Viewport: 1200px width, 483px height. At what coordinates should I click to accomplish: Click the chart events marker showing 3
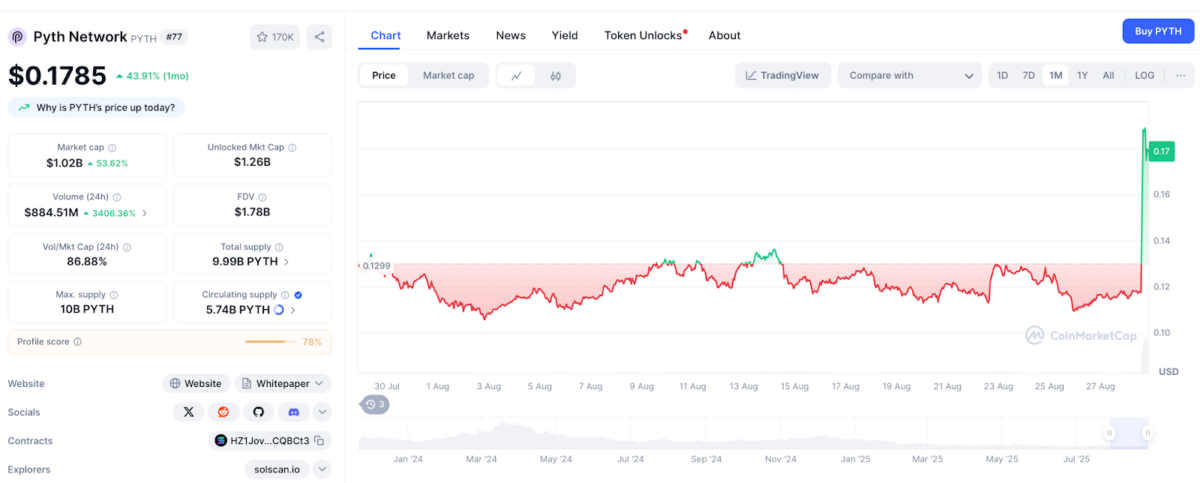point(375,404)
